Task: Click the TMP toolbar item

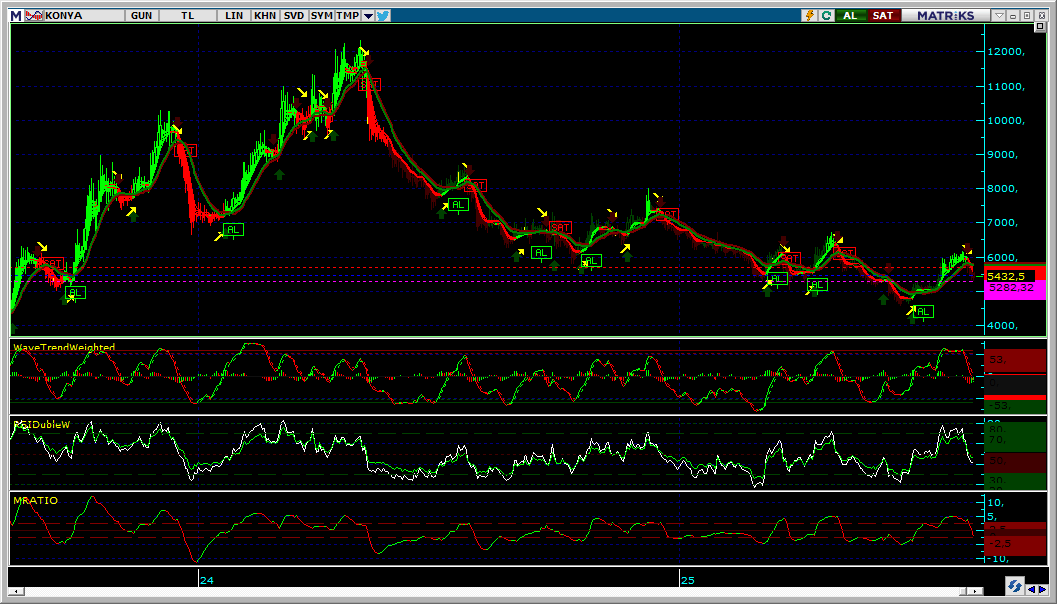Action: 348,15
